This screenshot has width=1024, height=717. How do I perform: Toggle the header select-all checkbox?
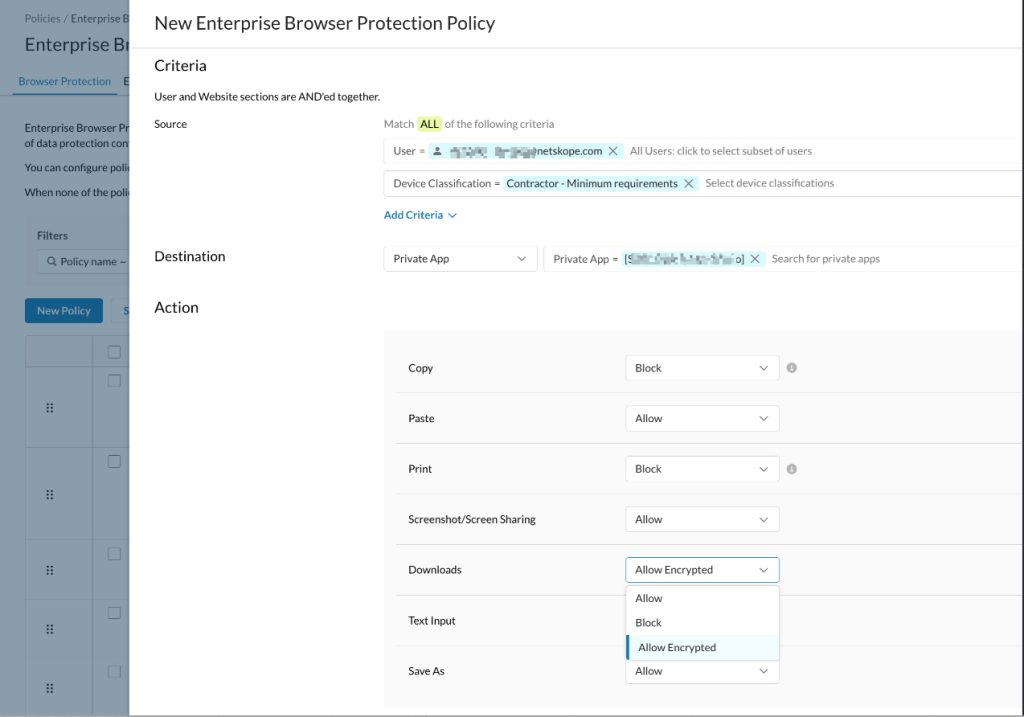click(114, 352)
